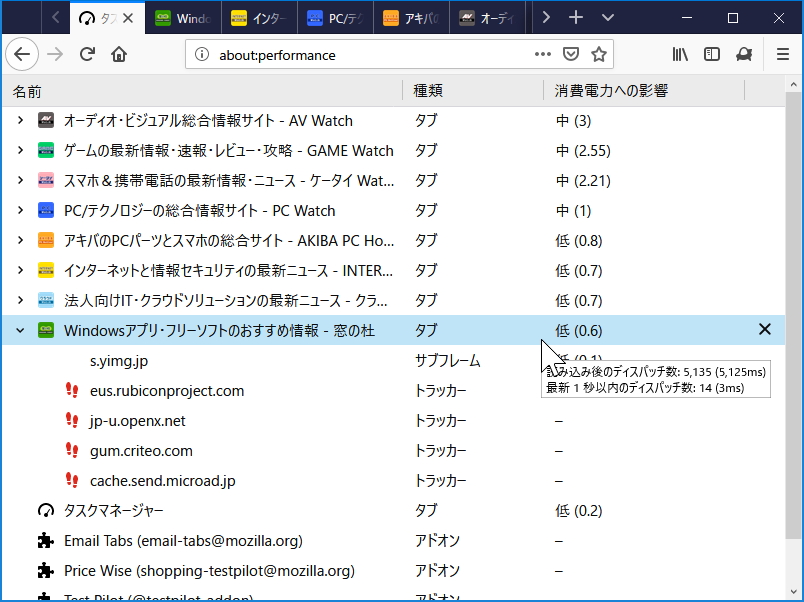804x602 pixels.
Task: Click the AV Watch favicon in the list
Action: (46, 121)
